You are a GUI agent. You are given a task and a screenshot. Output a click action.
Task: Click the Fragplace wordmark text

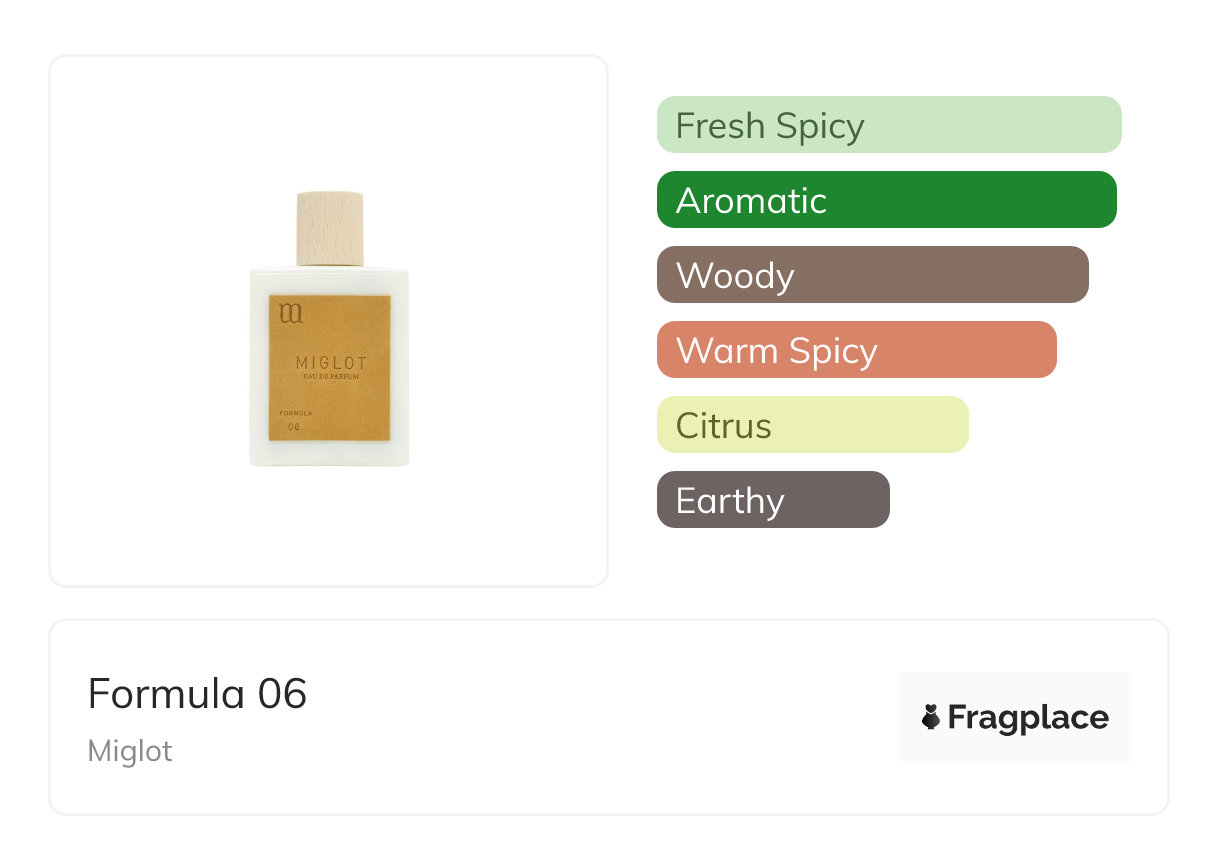pyautogui.click(x=1028, y=717)
